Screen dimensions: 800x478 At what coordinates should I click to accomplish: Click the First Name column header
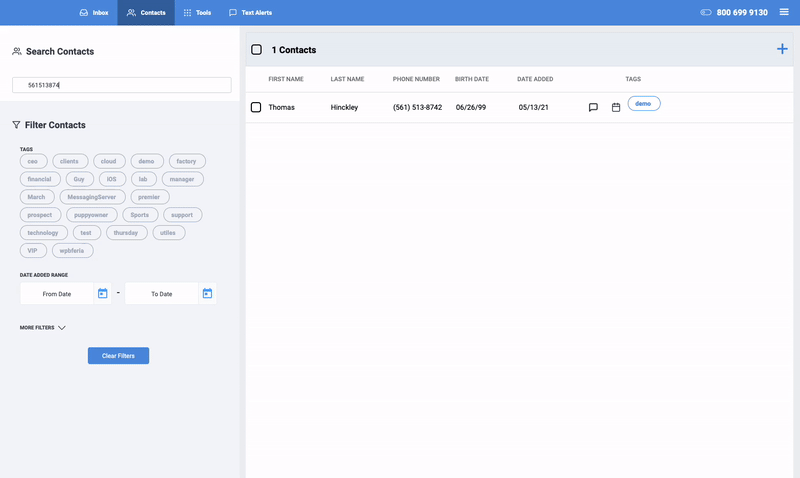point(286,79)
